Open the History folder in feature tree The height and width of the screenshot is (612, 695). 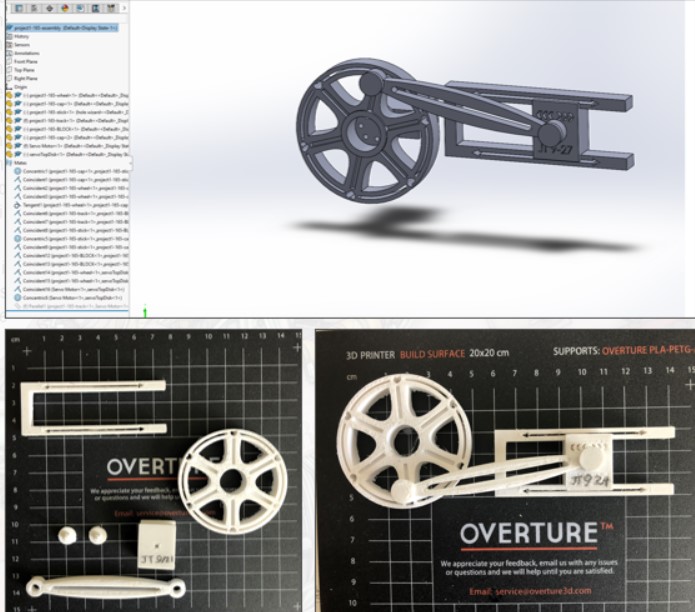point(22,37)
